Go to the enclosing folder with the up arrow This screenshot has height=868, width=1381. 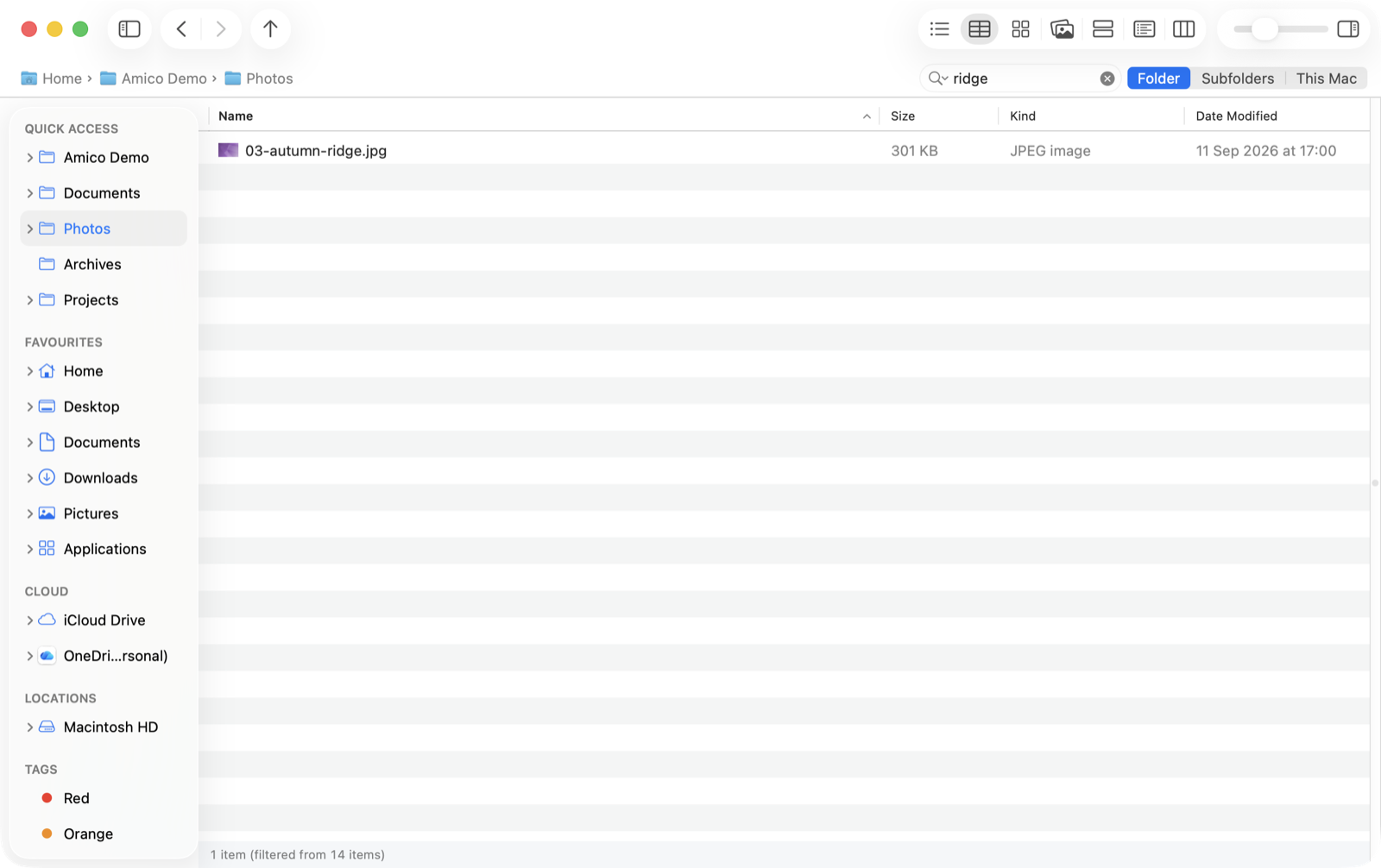(x=270, y=29)
